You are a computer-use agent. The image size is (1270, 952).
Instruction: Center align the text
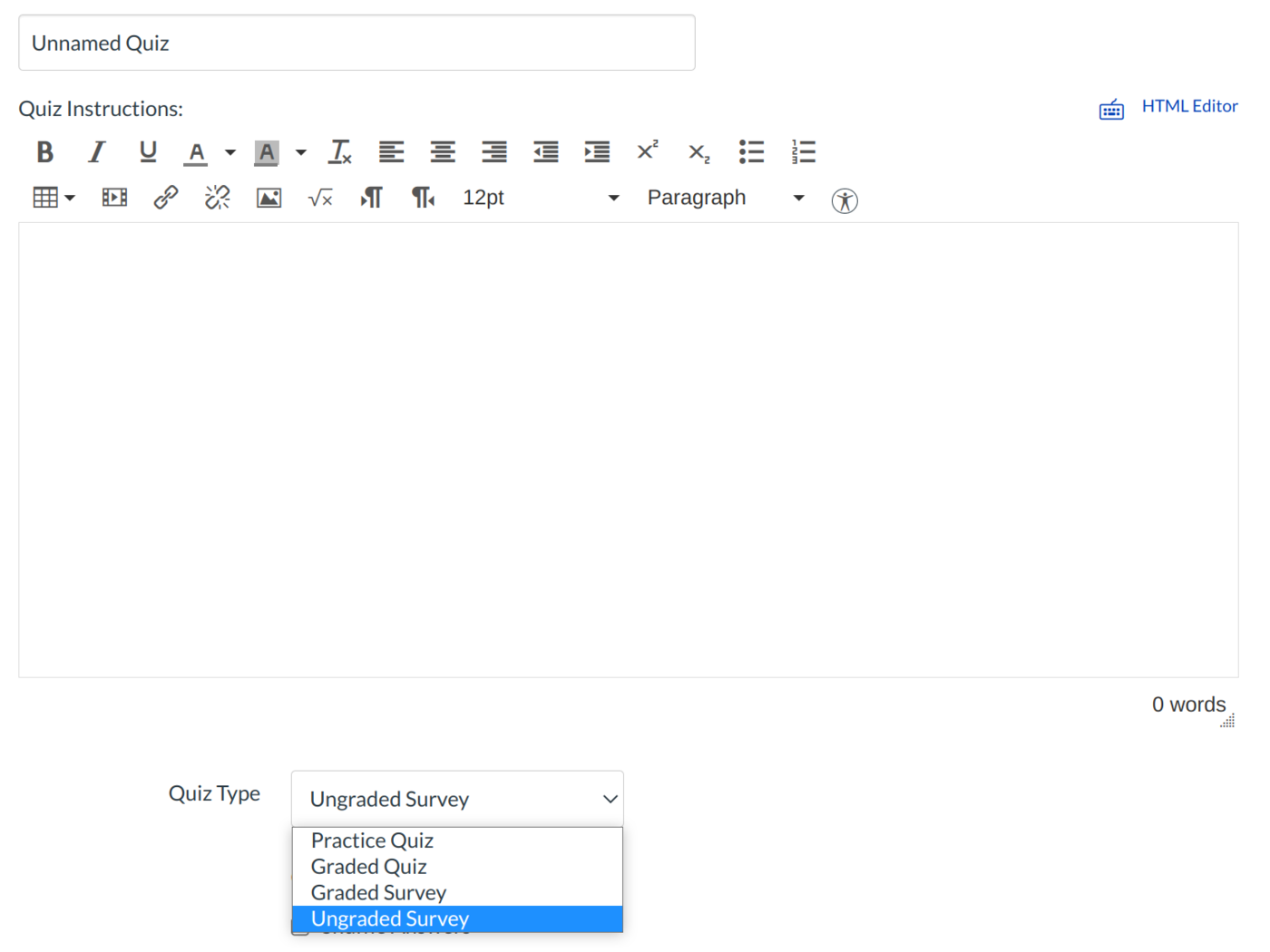[x=443, y=152]
